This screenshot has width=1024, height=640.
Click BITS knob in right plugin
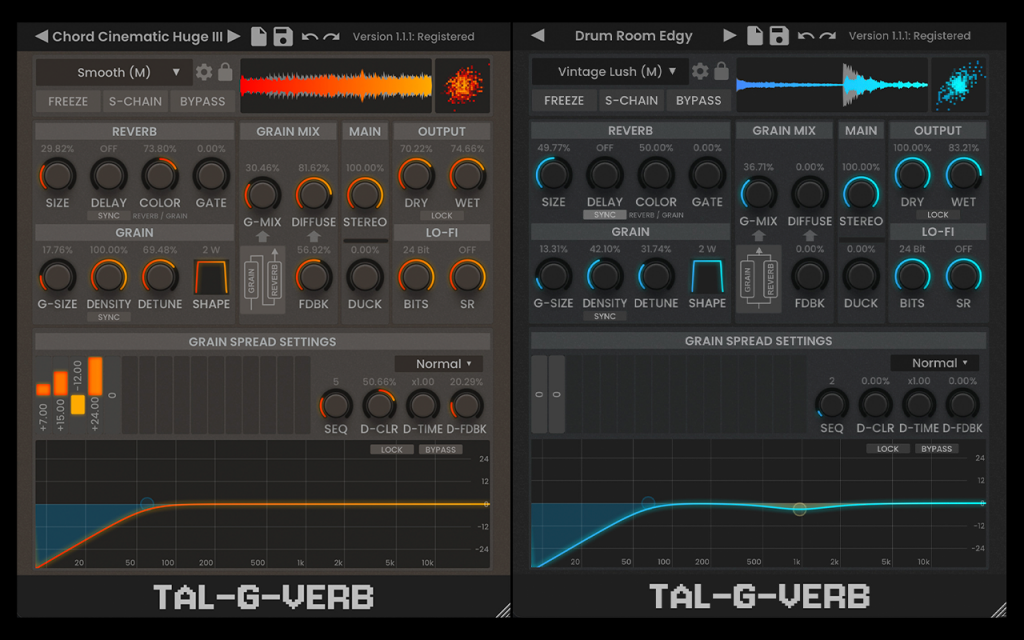(x=912, y=276)
